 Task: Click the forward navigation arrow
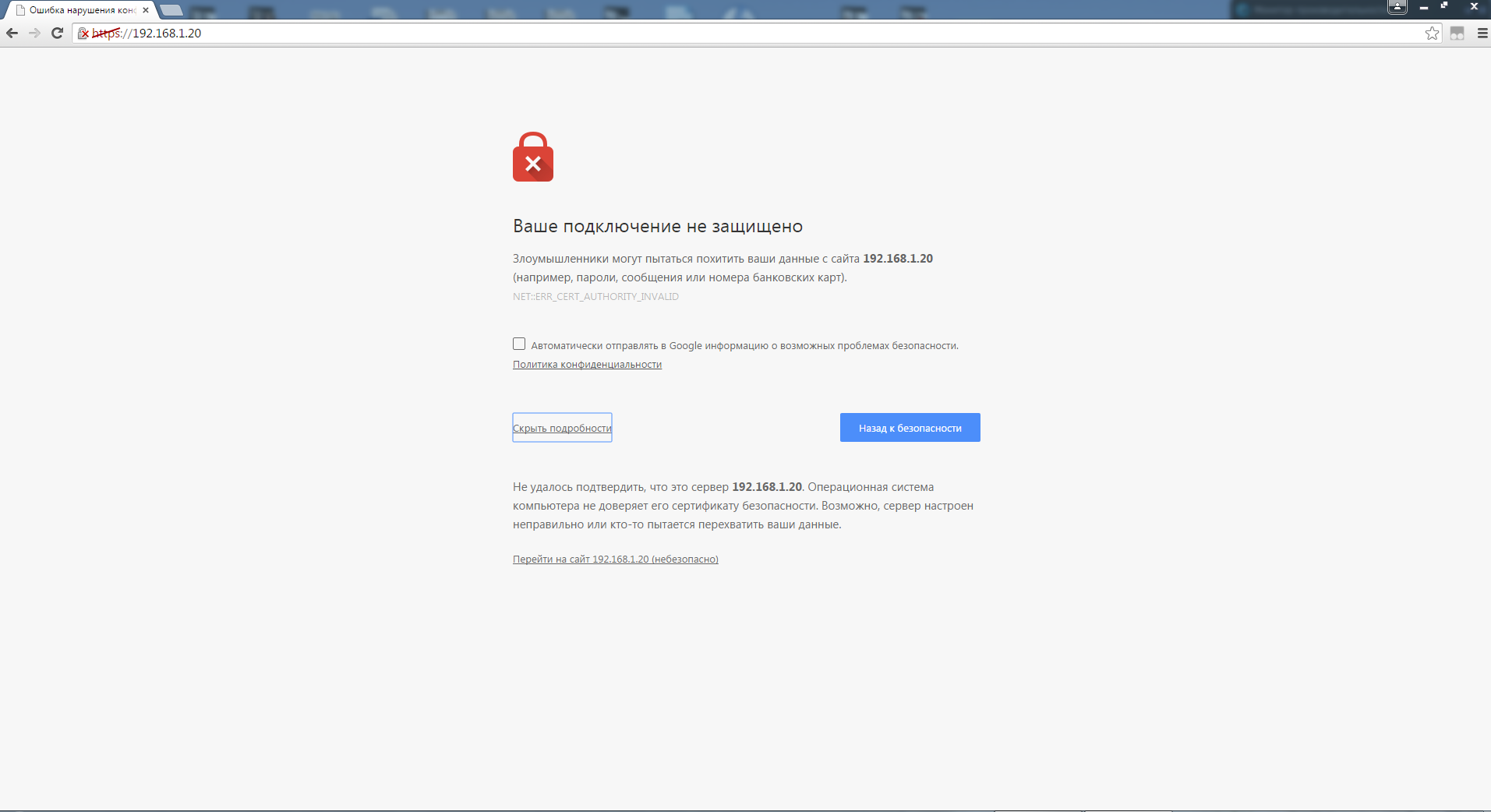[34, 33]
